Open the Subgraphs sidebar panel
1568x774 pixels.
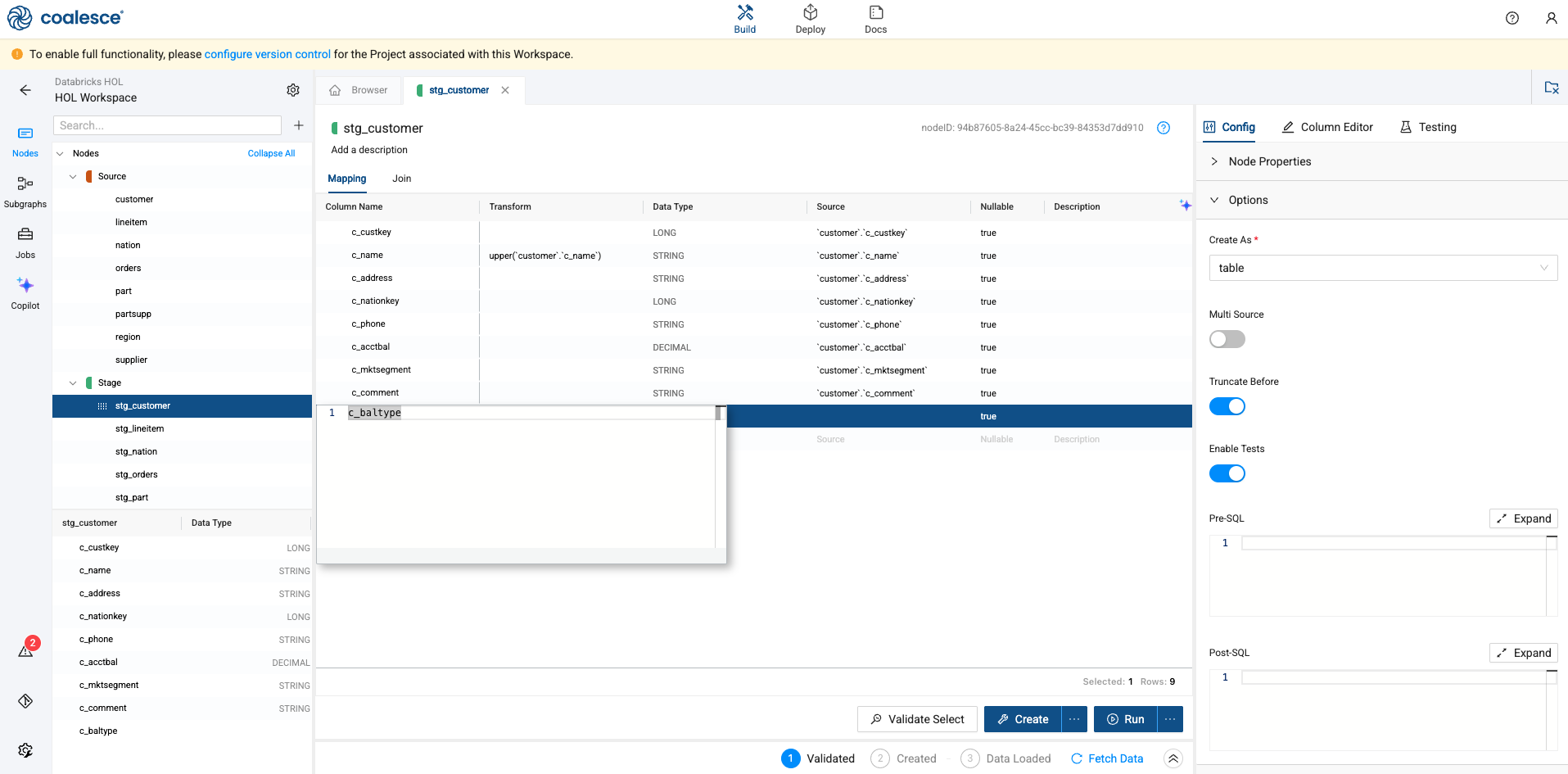[x=25, y=192]
